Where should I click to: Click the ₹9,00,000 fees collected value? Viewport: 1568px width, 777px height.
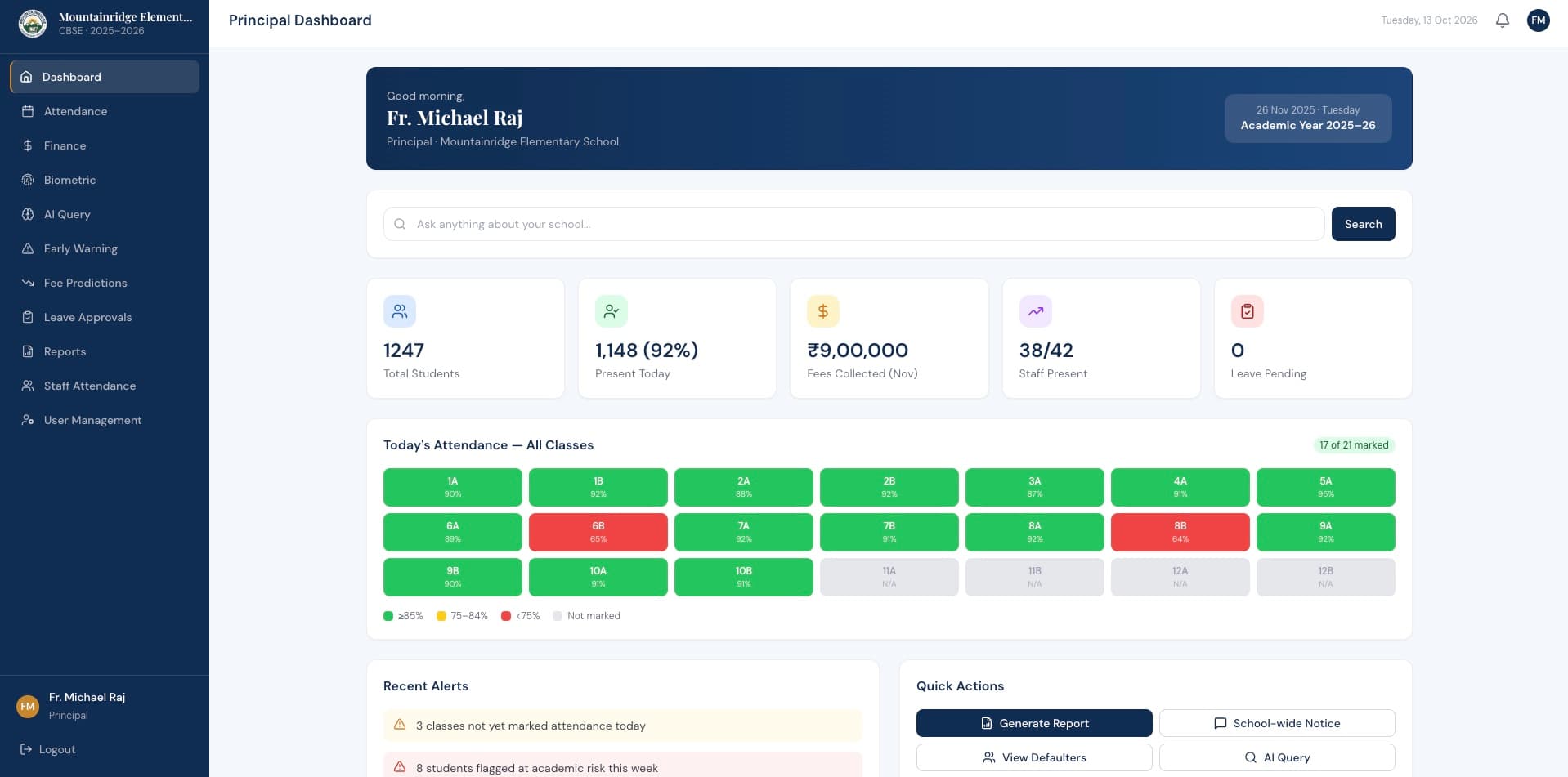pyautogui.click(x=858, y=351)
